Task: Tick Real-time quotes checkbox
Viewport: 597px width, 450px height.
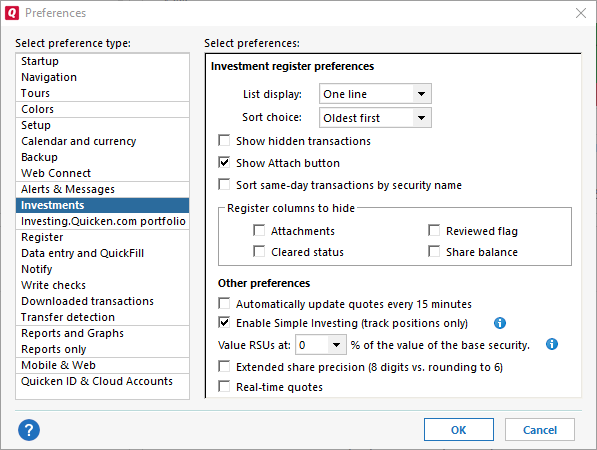Action: click(x=224, y=386)
